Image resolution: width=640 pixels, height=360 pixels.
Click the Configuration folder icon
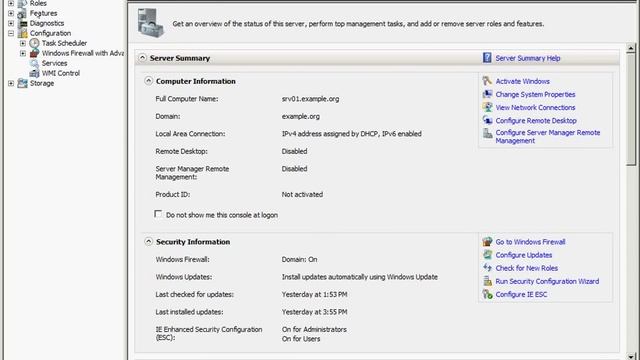click(22, 33)
